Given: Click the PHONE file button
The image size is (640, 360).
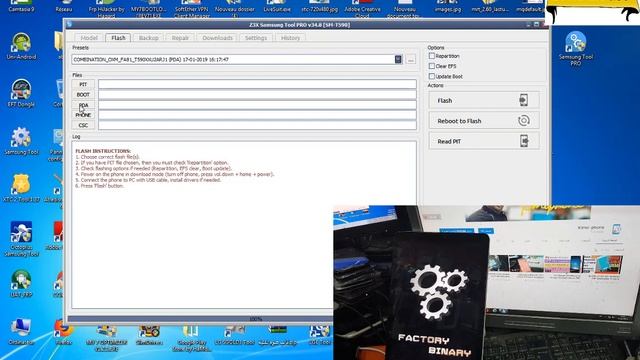Looking at the screenshot, I should [83, 115].
